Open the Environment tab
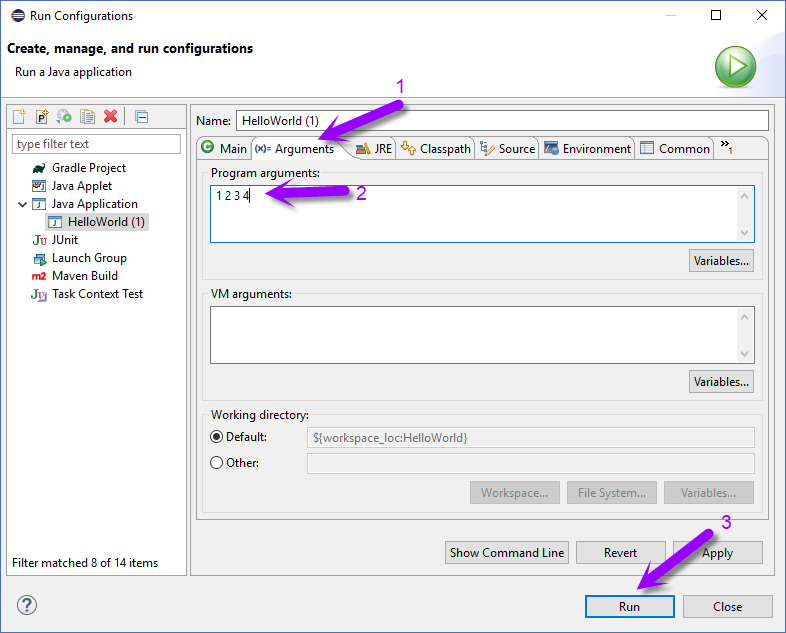This screenshot has height=633, width=786. [x=587, y=149]
